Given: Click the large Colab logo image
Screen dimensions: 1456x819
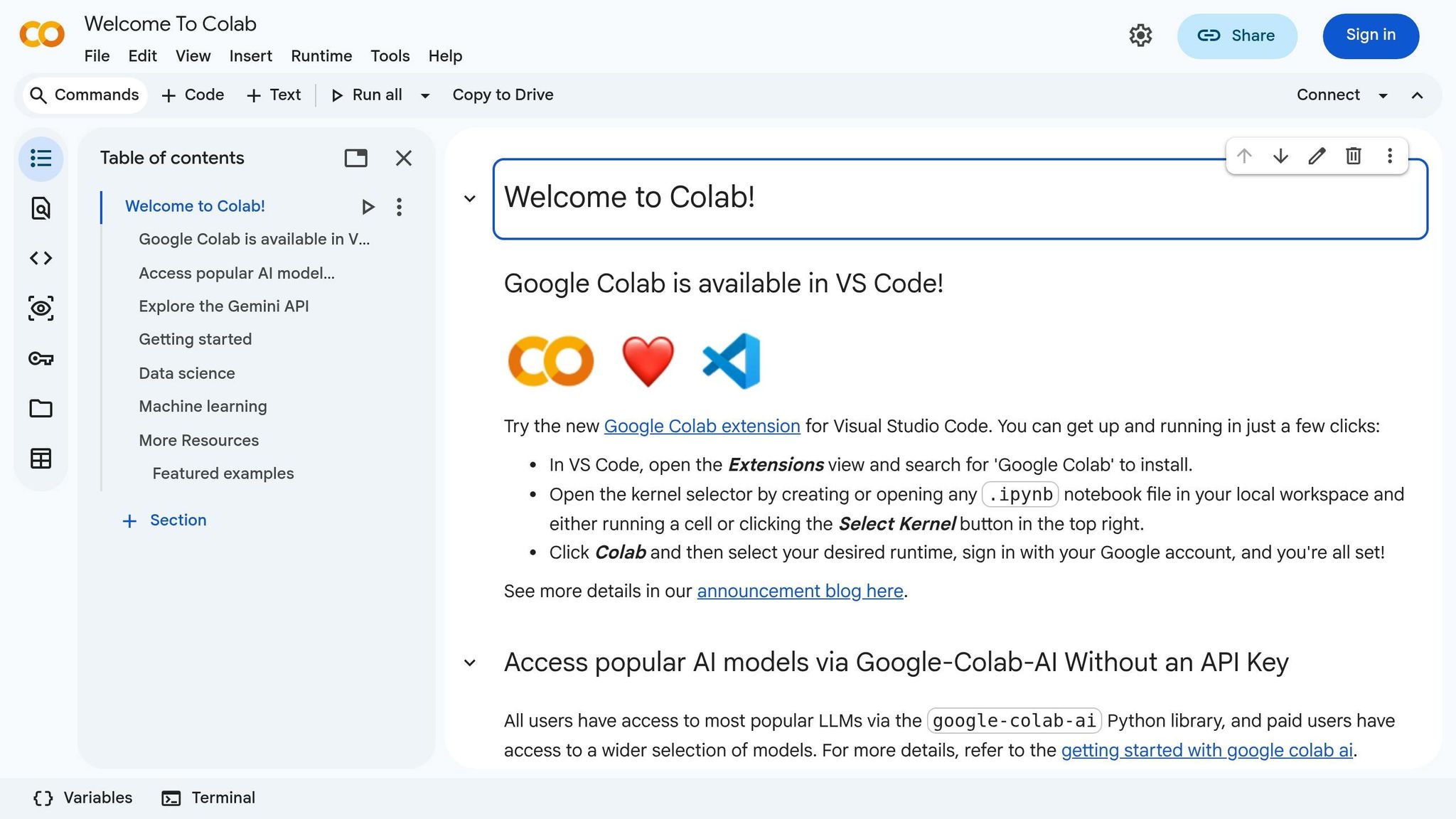Looking at the screenshot, I should click(x=550, y=361).
